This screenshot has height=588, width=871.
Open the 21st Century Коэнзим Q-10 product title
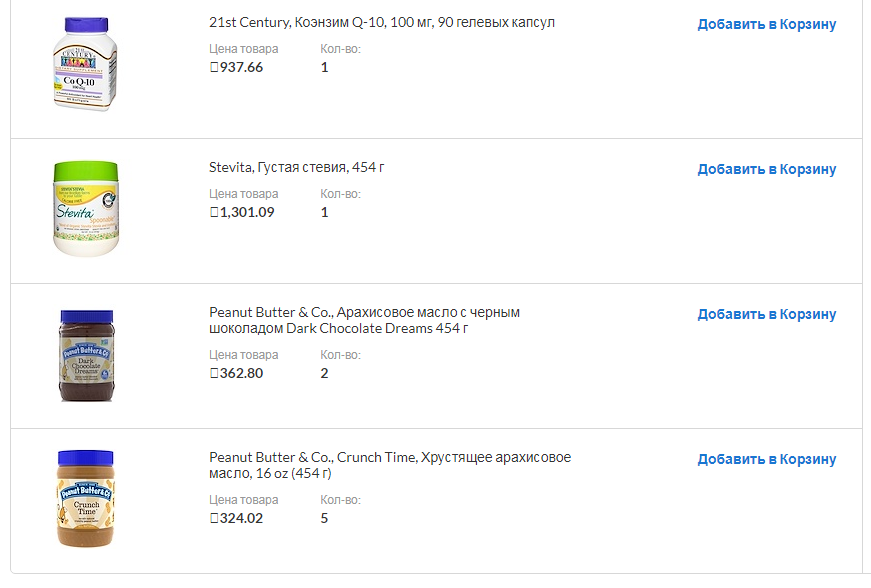pyautogui.click(x=382, y=22)
